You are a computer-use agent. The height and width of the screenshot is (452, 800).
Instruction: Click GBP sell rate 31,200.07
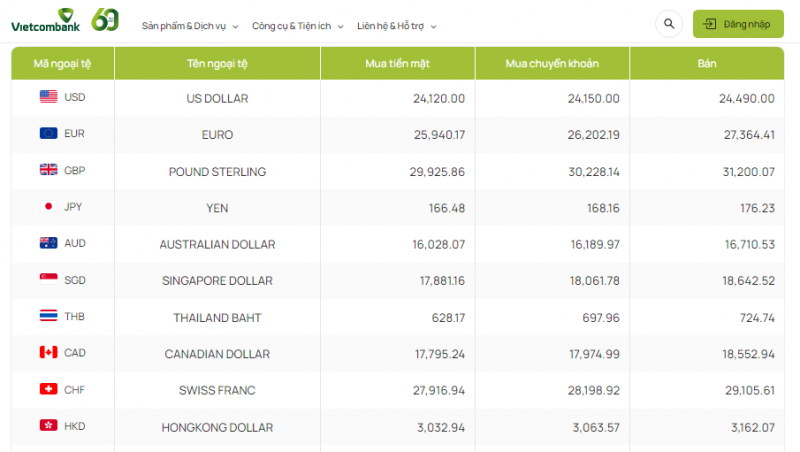748,172
